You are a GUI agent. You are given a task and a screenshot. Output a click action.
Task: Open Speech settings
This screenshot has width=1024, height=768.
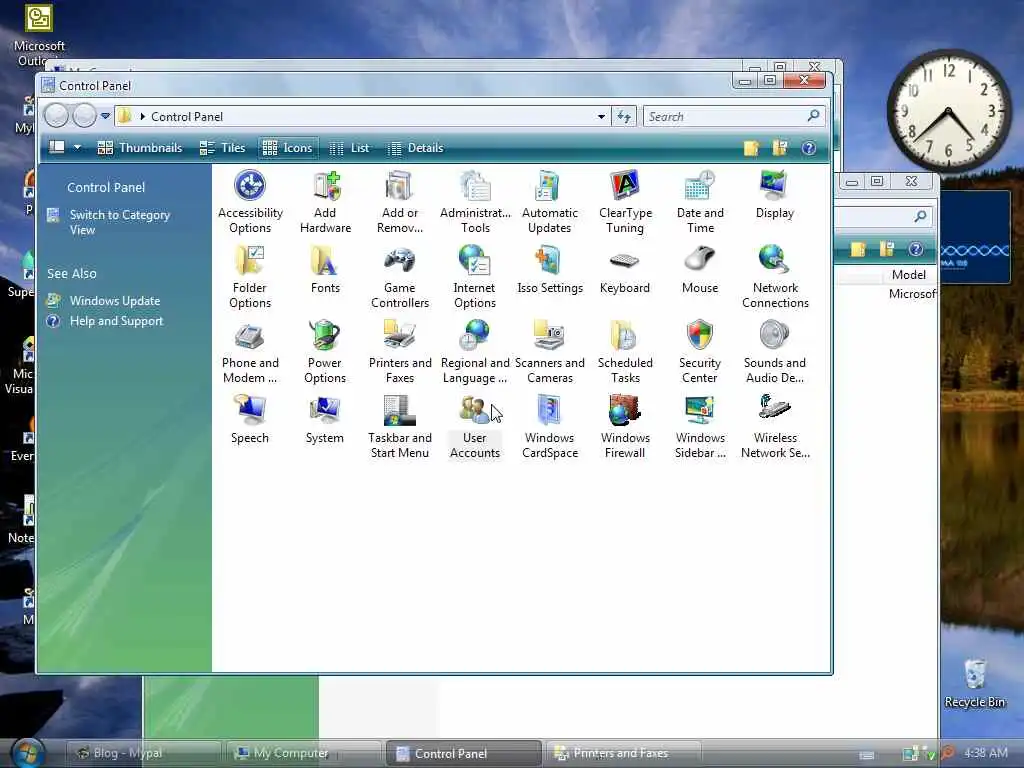tap(249, 419)
